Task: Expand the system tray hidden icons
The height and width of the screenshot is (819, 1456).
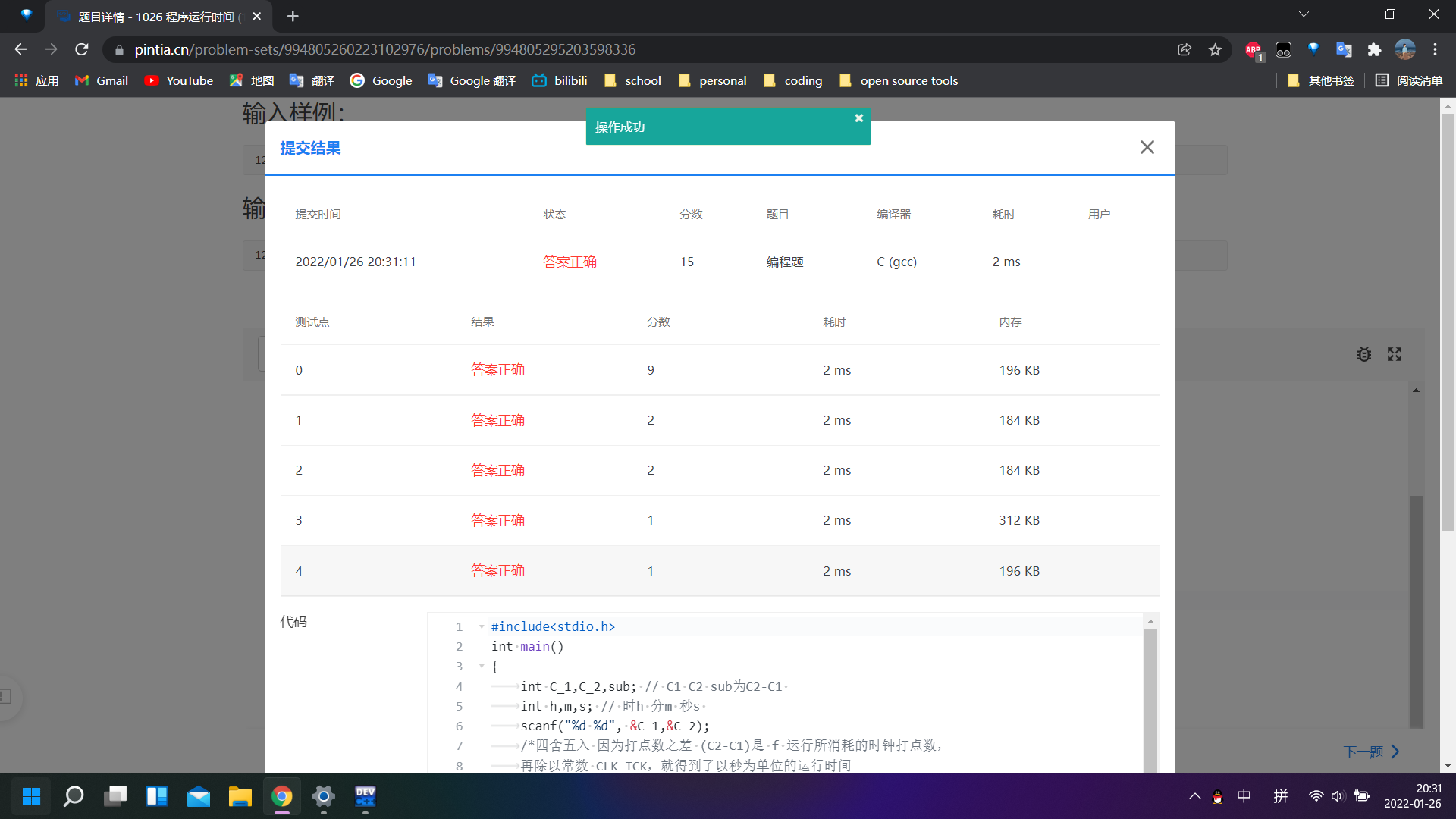Action: [1194, 796]
